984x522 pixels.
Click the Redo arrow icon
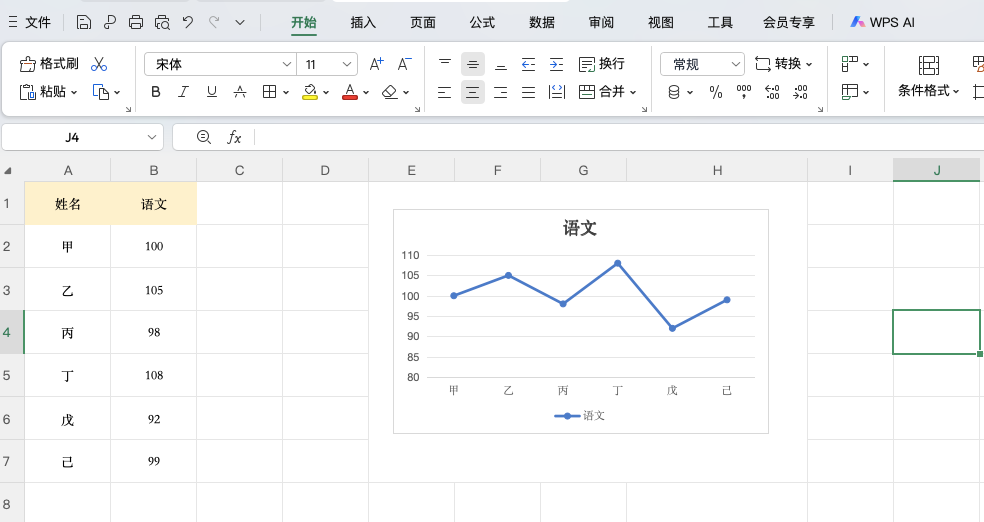pos(214,23)
